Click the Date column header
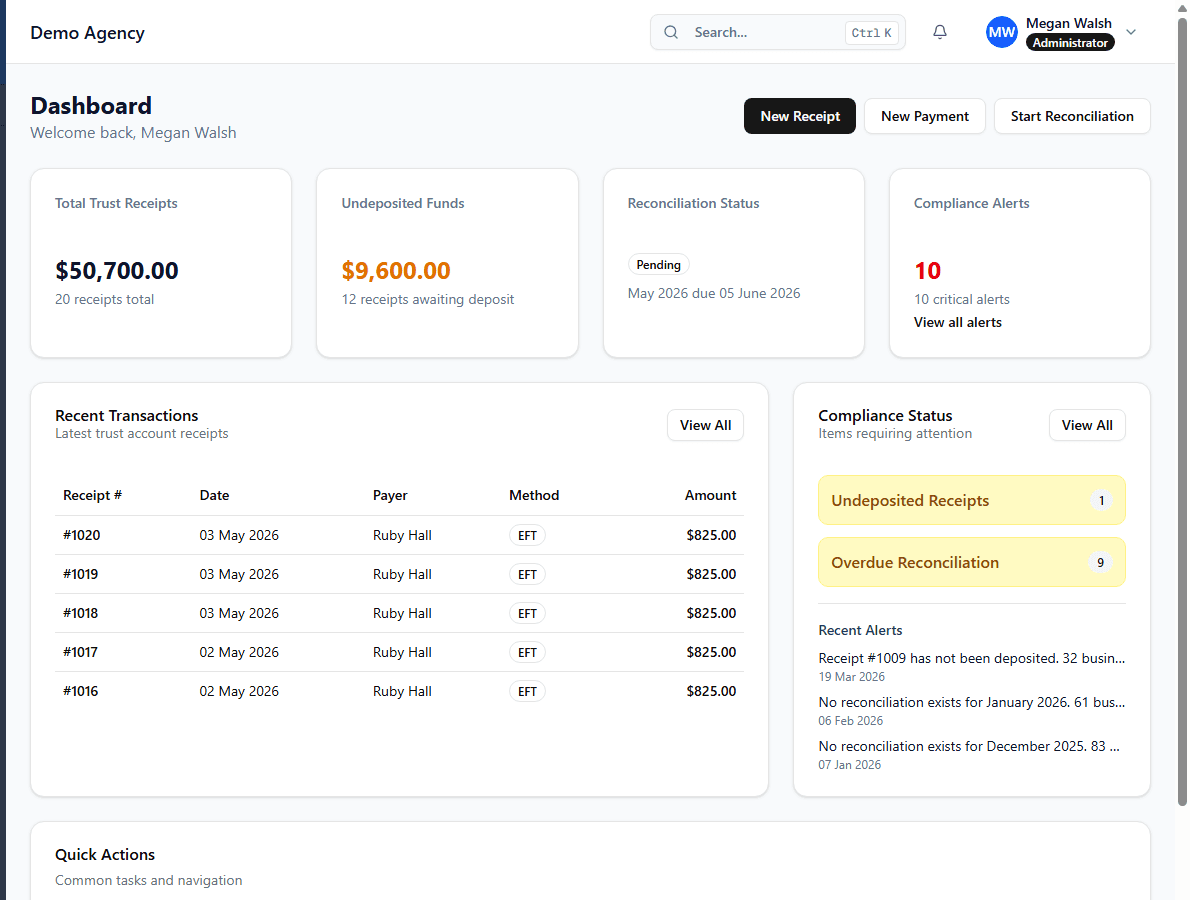Viewport: 1190px width, 900px height. pyautogui.click(x=214, y=495)
